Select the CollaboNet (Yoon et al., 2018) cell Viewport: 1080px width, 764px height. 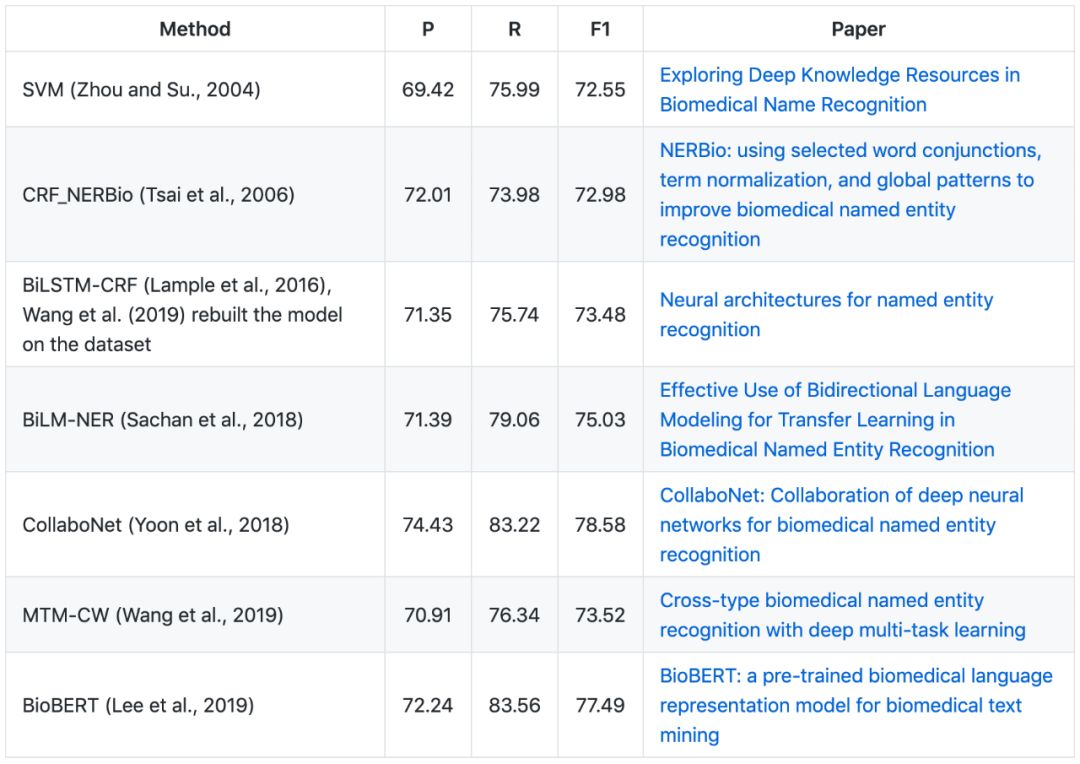coord(155,525)
